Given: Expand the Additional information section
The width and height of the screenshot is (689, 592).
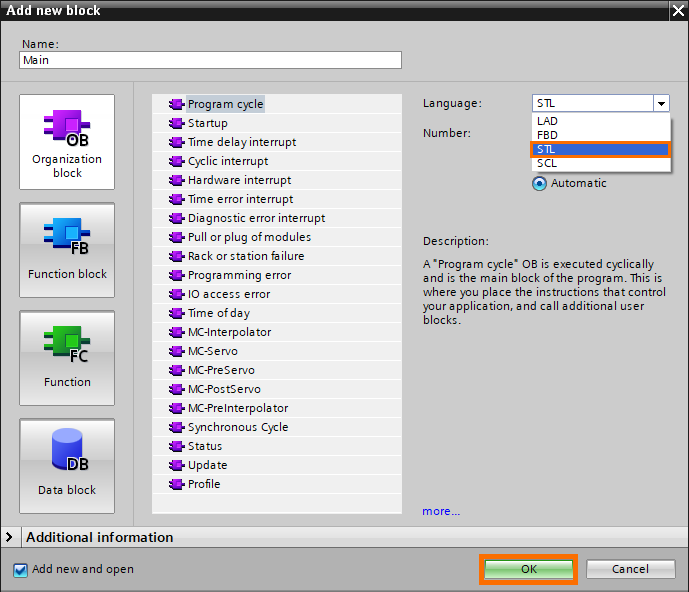Looking at the screenshot, I should (x=9, y=537).
